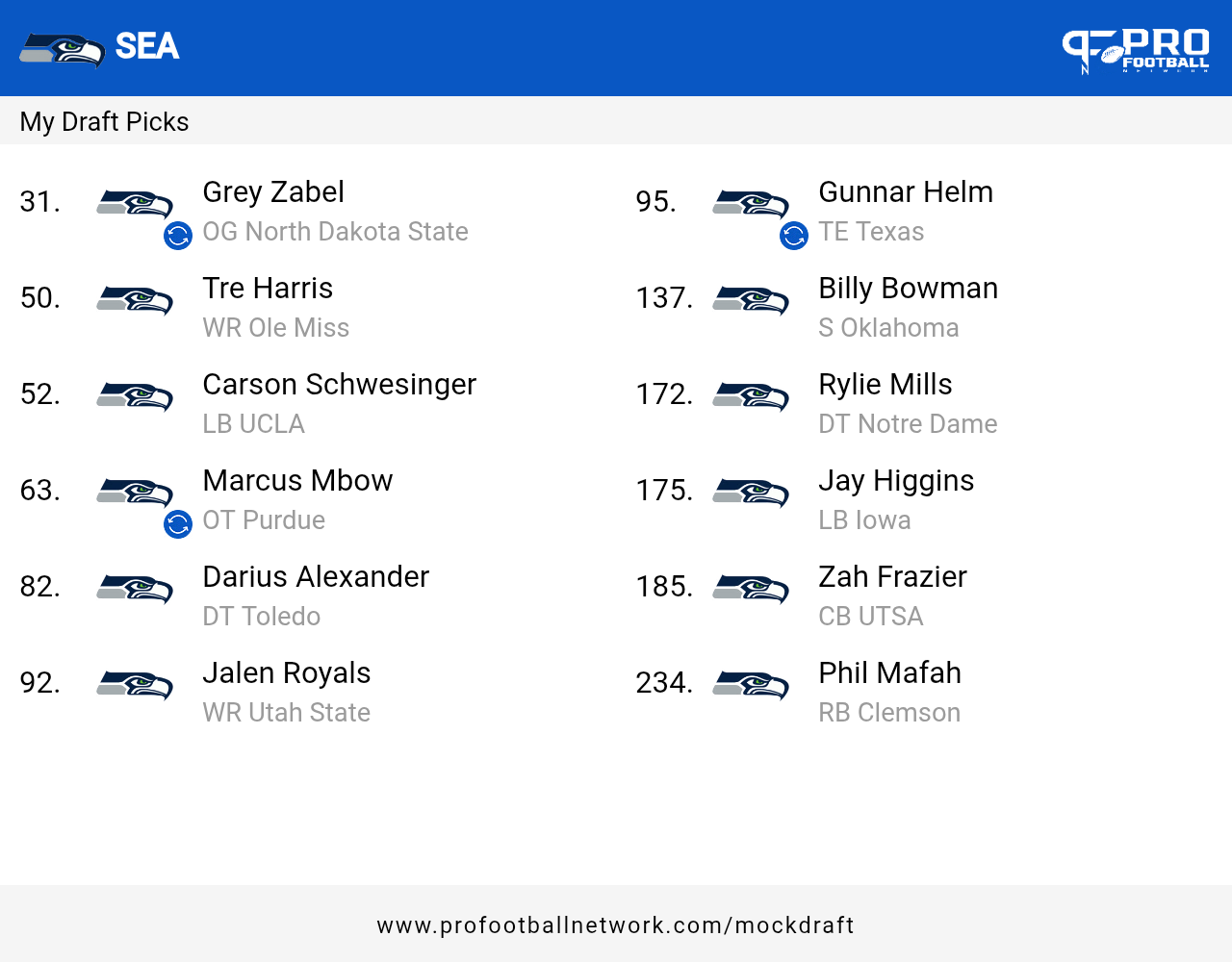This screenshot has width=1232, height=962.
Task: Select the Carson Schwesinger player name
Action: (x=339, y=385)
